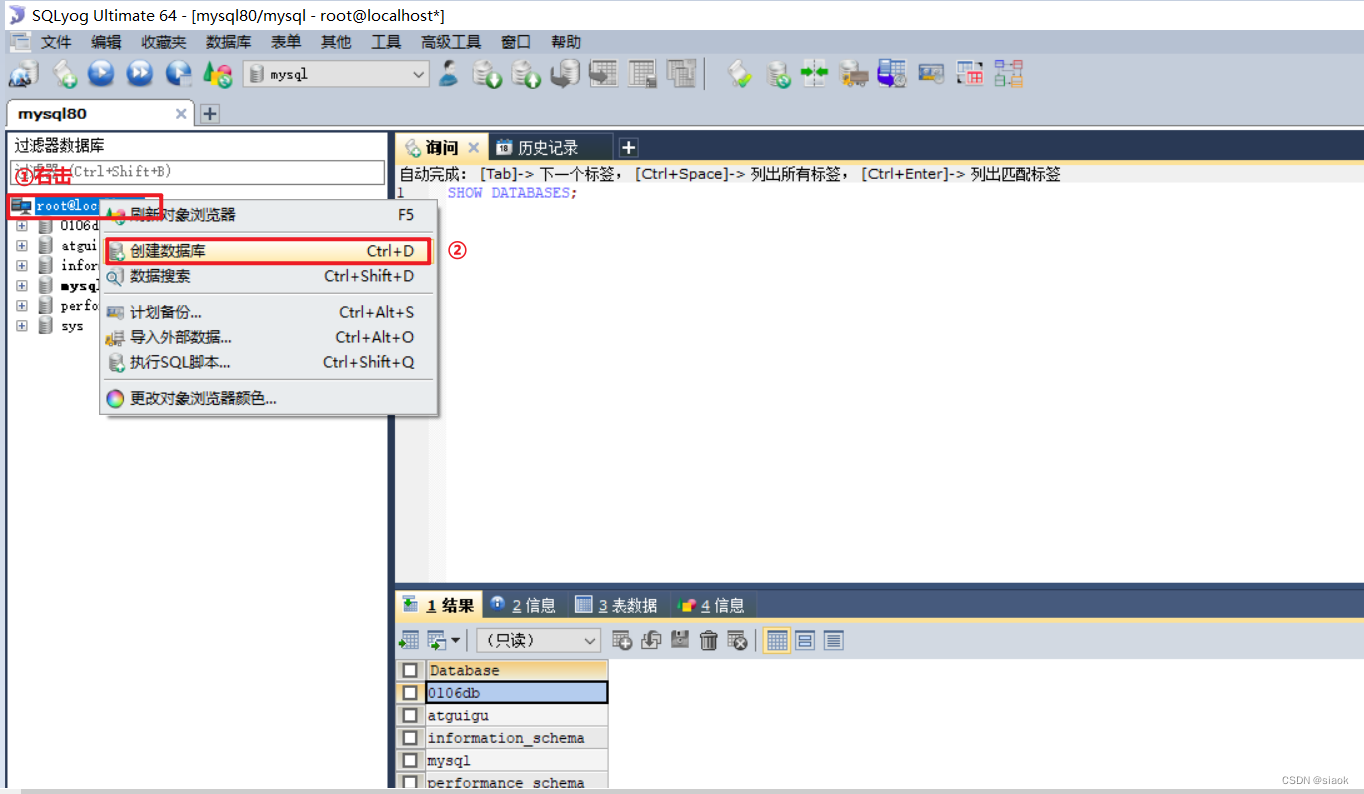The height and width of the screenshot is (794, 1364).
Task: Check the checkbox for result row mysql
Action: tap(410, 760)
